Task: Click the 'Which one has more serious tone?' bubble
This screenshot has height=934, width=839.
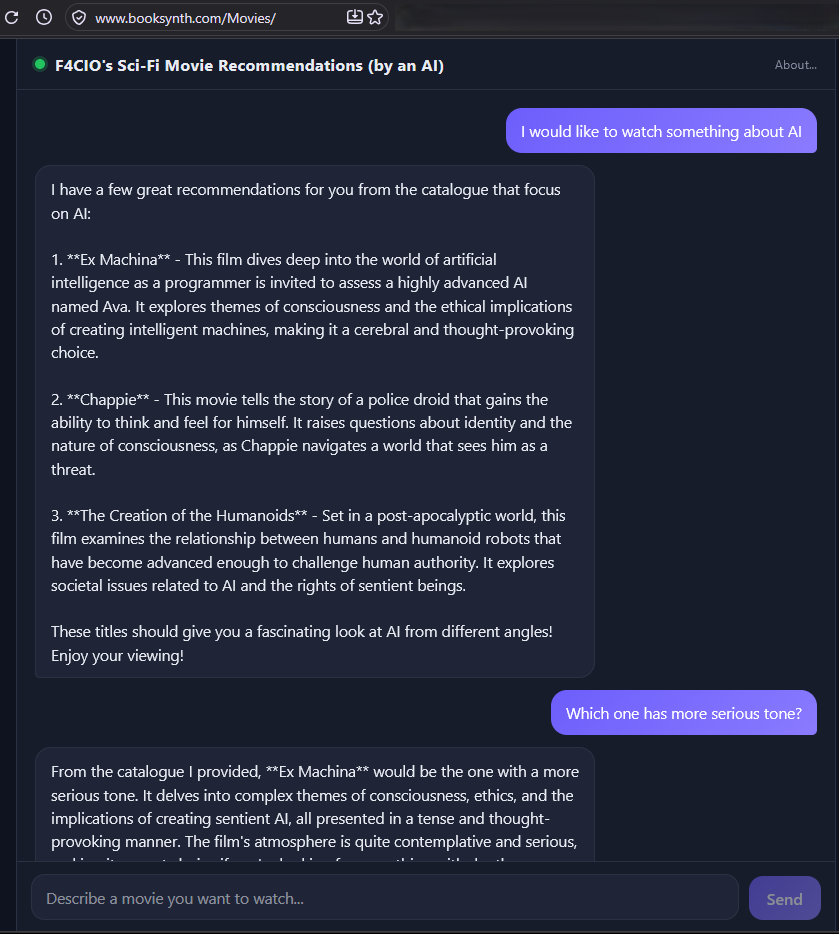Action: 684,713
